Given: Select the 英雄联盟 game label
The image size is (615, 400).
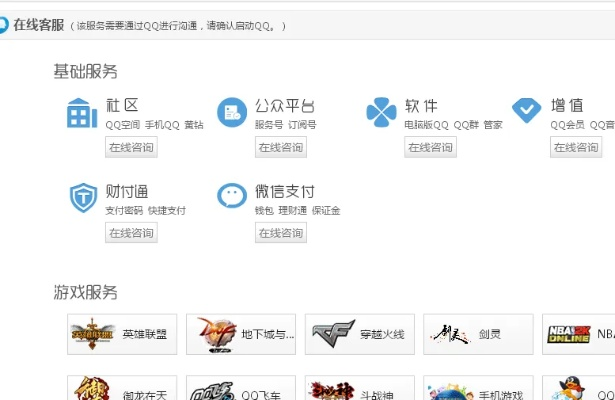Looking at the screenshot, I should (x=145, y=334).
